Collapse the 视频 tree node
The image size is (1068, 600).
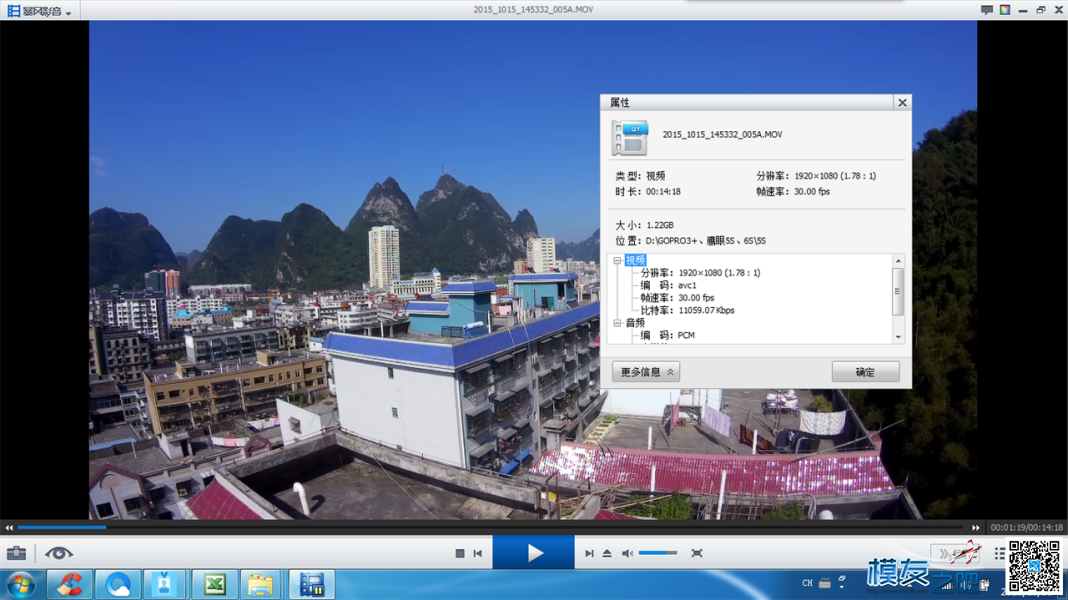click(x=617, y=260)
